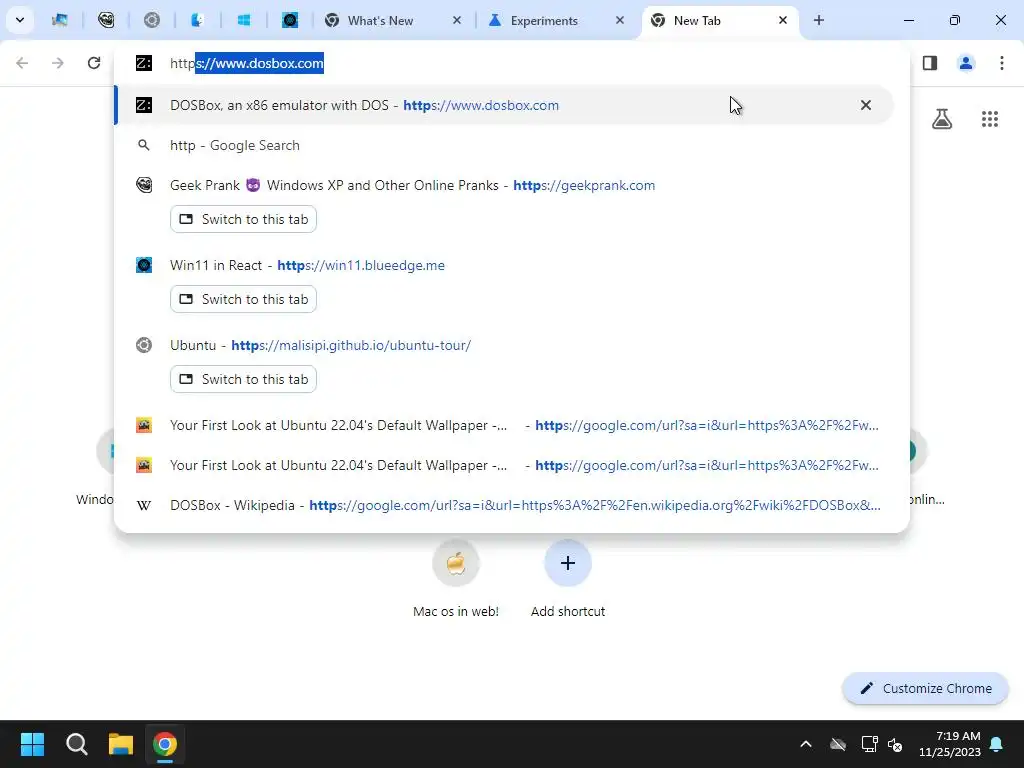This screenshot has height=768, width=1024.
Task: Go forward with the forward arrow
Action: pos(58,63)
